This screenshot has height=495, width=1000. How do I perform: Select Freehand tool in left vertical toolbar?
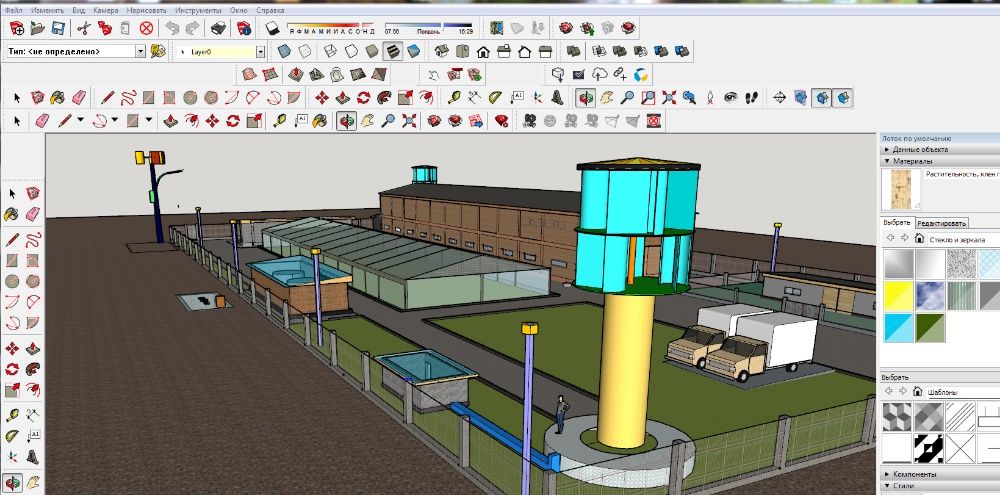[x=33, y=240]
